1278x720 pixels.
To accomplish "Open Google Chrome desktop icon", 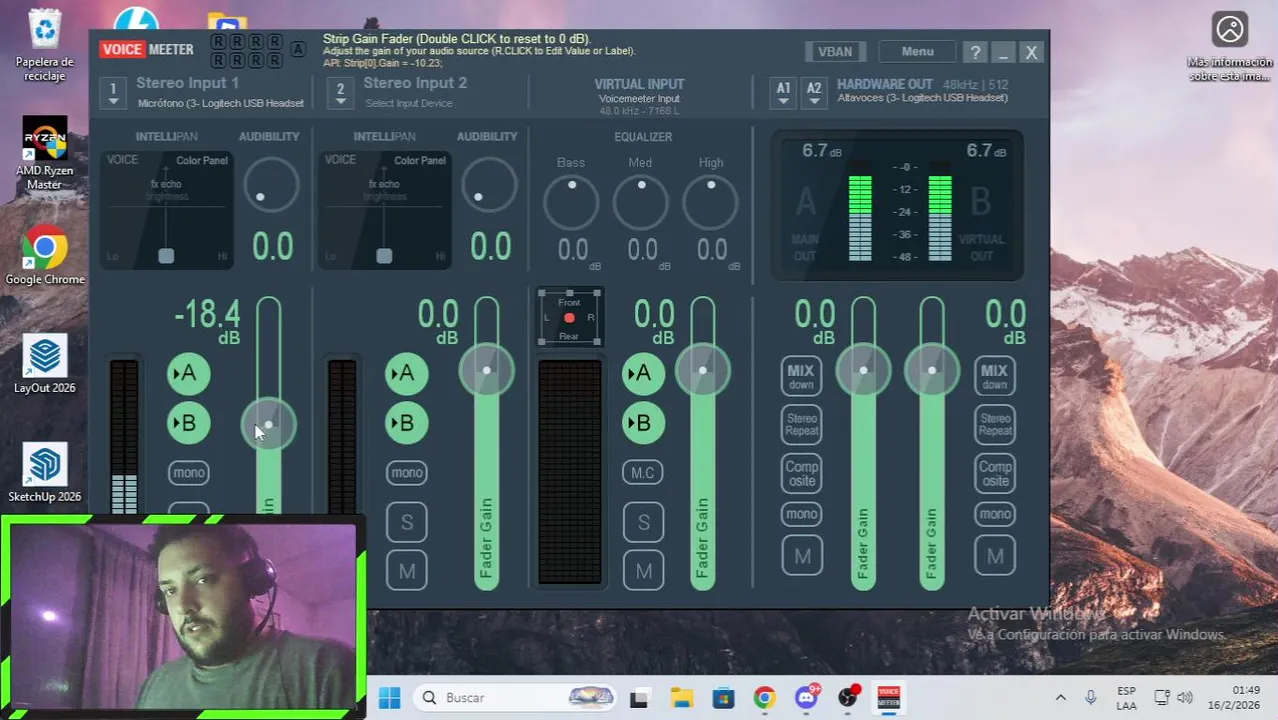I will coord(45,256).
